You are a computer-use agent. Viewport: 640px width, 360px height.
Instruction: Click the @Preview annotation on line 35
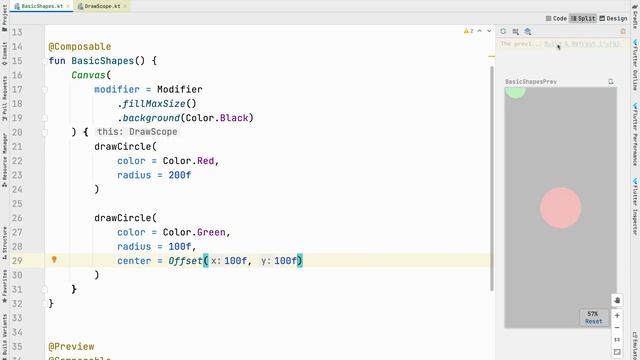(71, 347)
